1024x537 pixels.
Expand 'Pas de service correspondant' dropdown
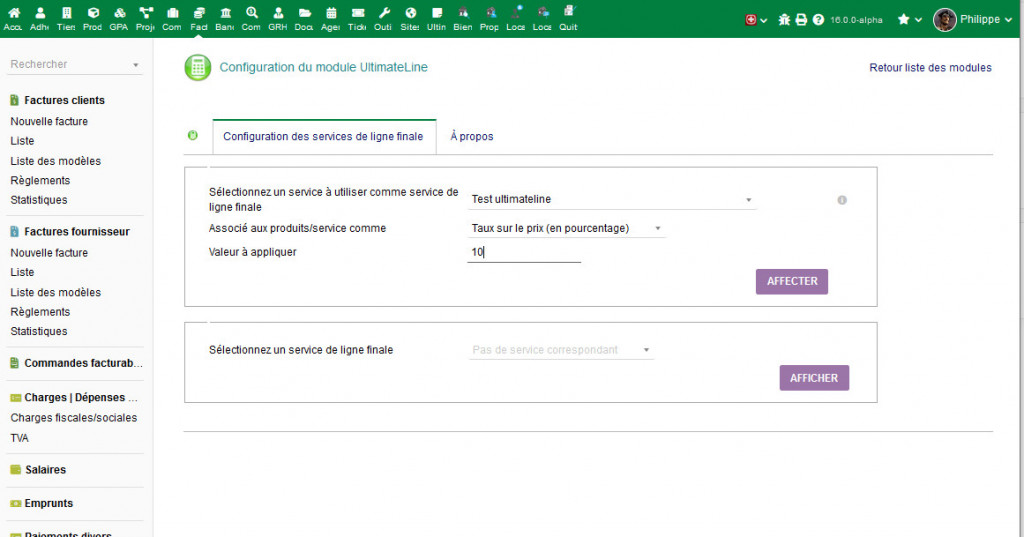point(561,350)
